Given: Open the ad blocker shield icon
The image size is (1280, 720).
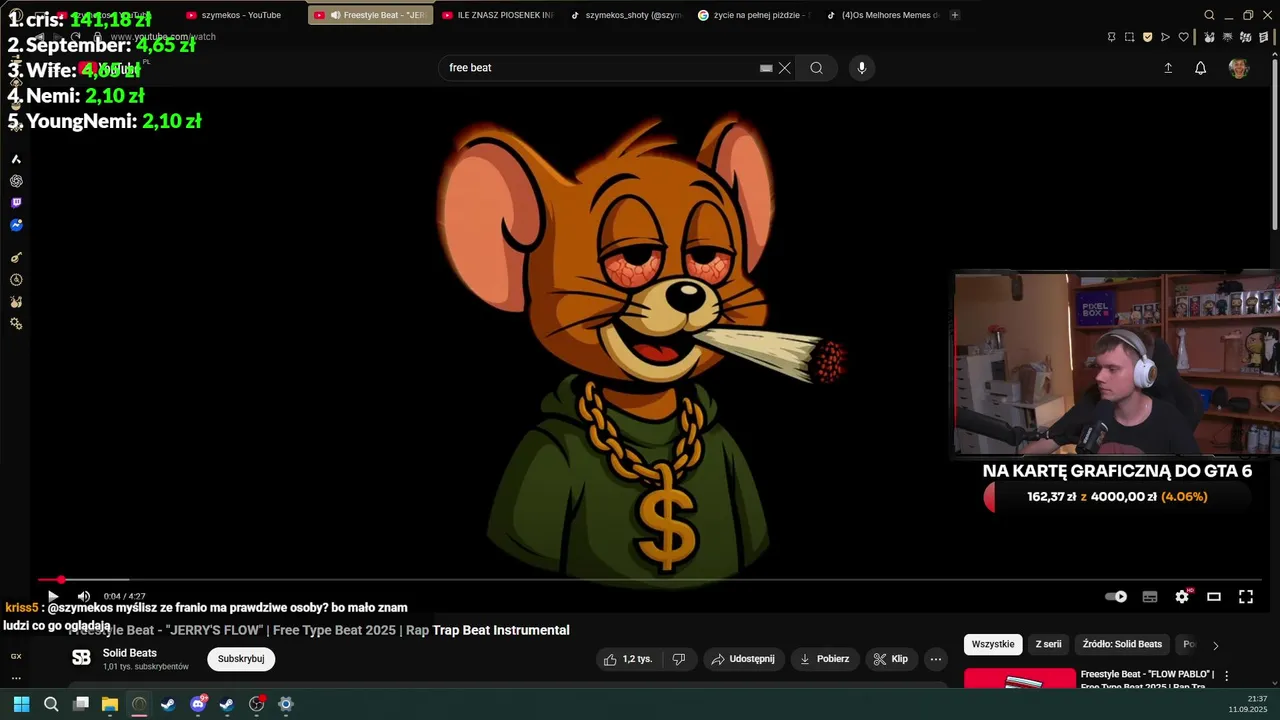Looking at the screenshot, I should point(1147,37).
